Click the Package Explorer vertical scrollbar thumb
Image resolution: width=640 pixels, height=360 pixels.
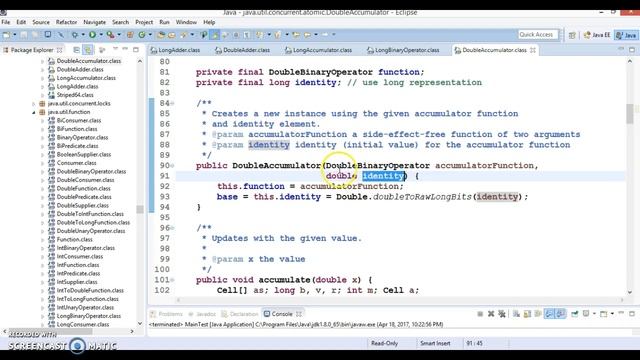[x=140, y=209]
